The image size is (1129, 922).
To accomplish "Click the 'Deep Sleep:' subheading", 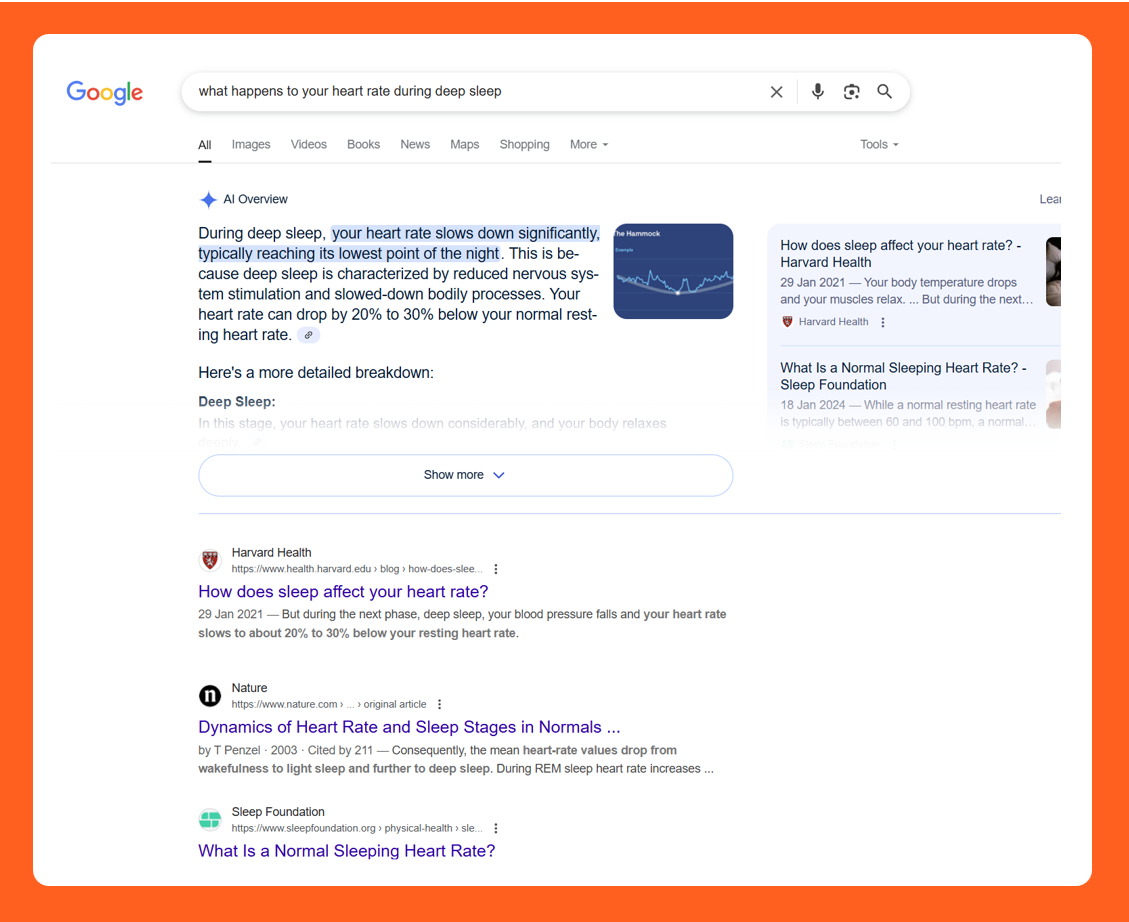I will pos(237,402).
